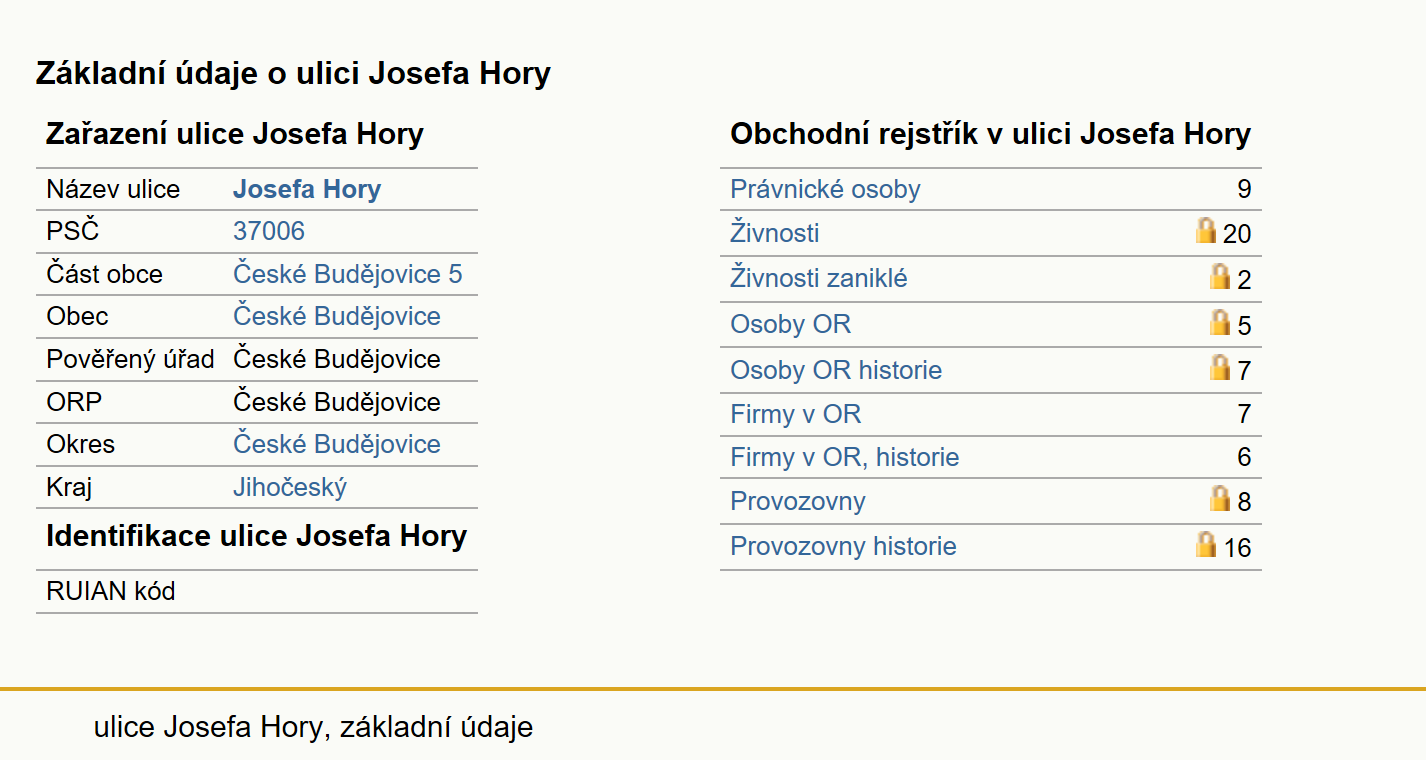Go to the Provozovny link
The width and height of the screenshot is (1426, 760).
point(798,502)
